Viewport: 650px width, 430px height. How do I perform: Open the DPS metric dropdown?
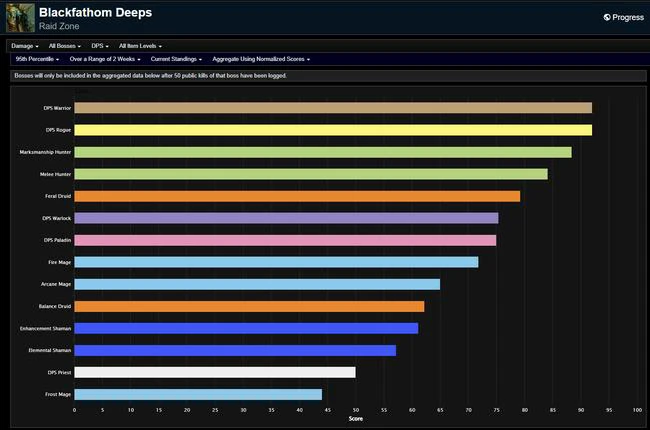point(100,46)
